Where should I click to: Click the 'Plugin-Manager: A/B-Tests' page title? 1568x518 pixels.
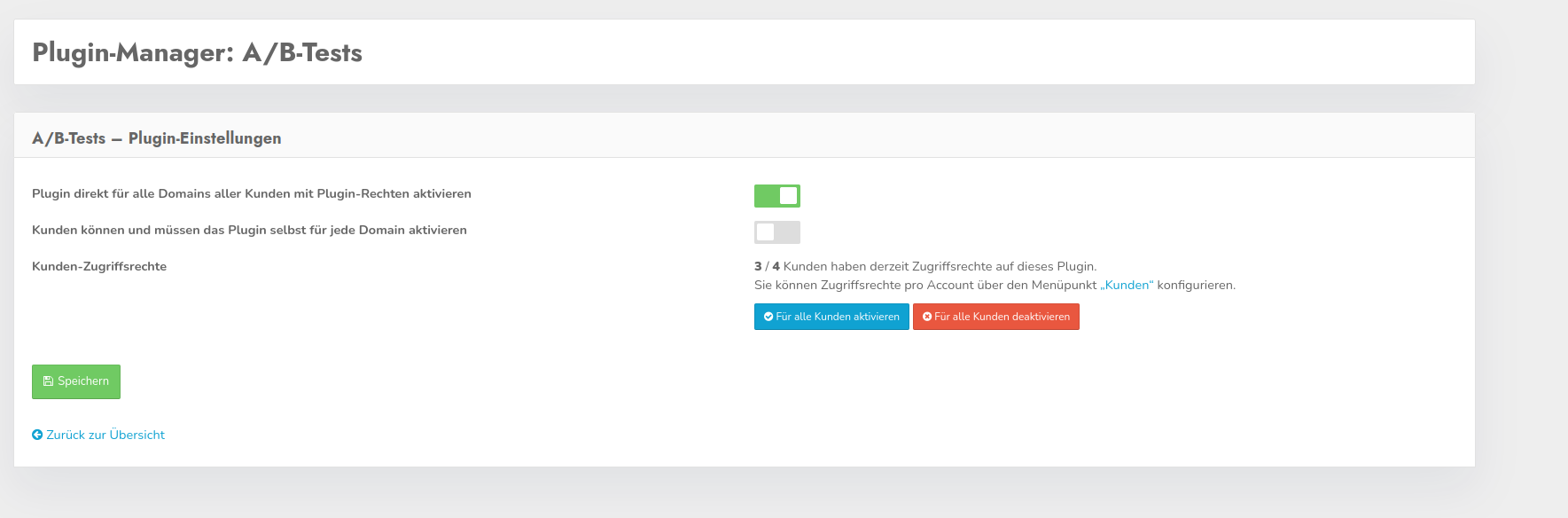[197, 52]
